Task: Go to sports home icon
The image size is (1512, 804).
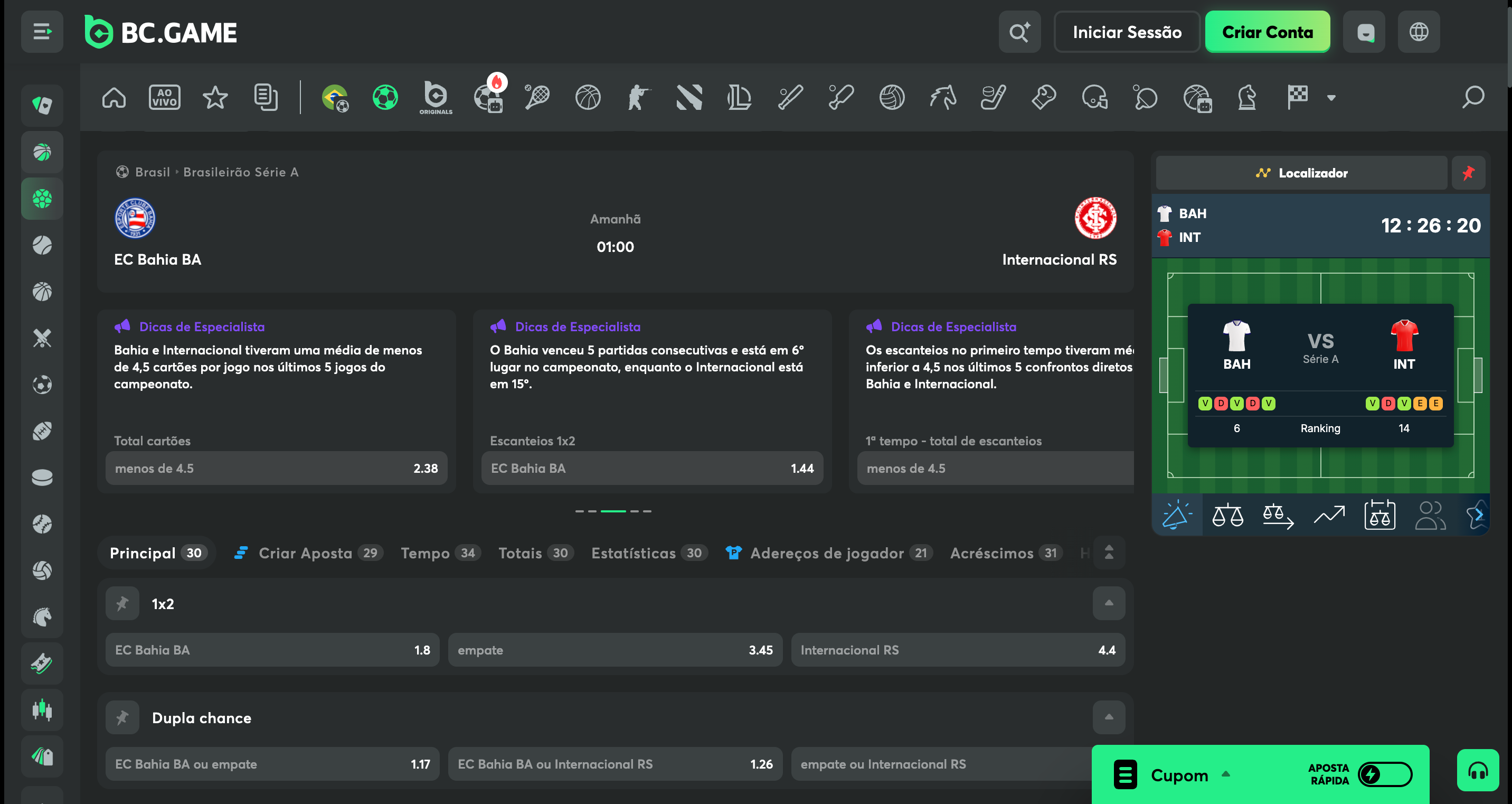Action: 114,97
